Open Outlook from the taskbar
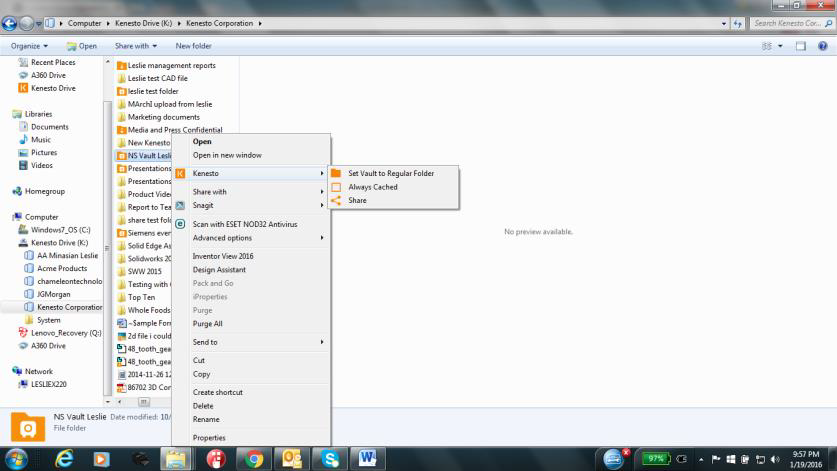 [x=292, y=459]
